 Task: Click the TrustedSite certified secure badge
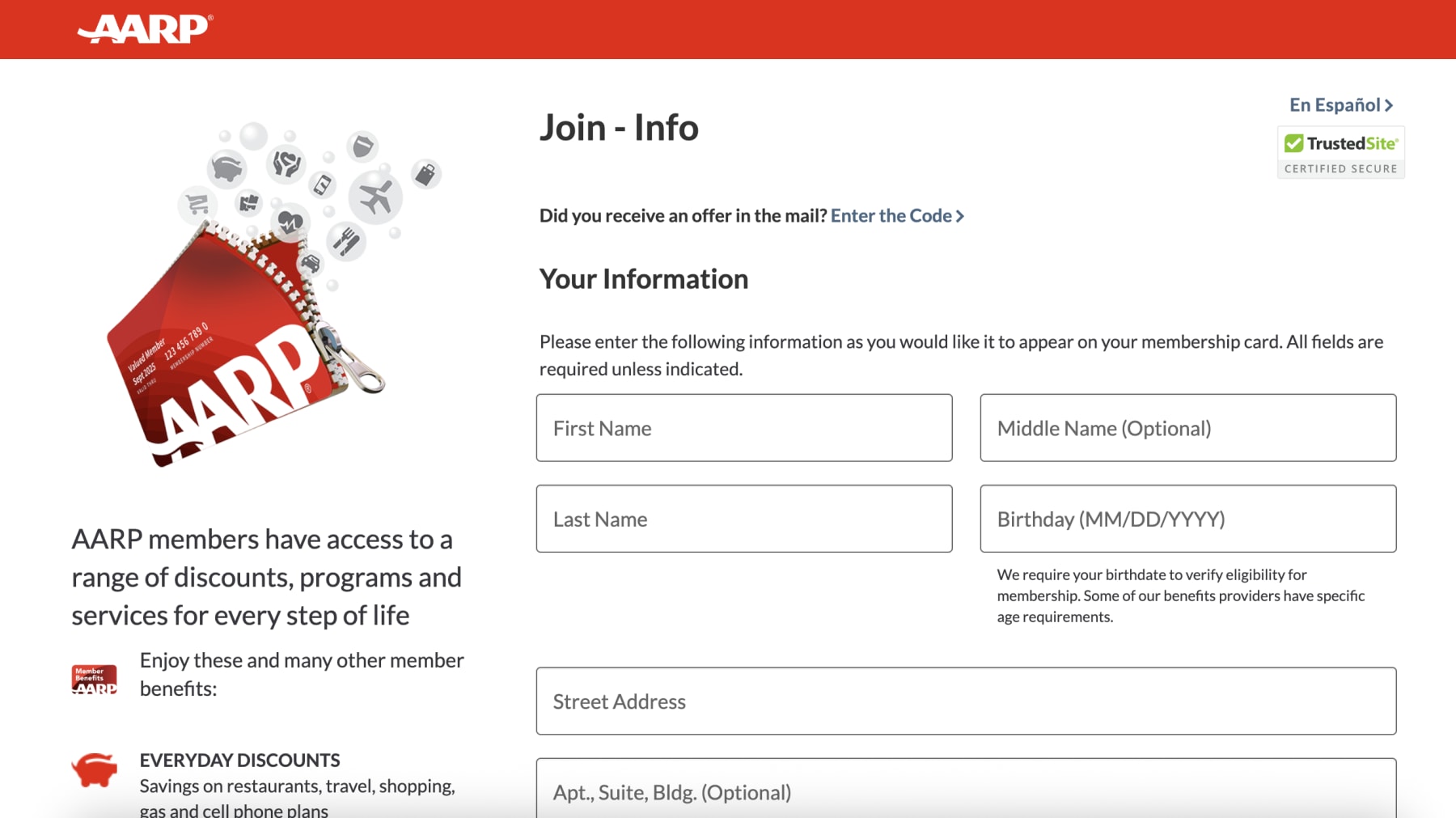point(1340,152)
